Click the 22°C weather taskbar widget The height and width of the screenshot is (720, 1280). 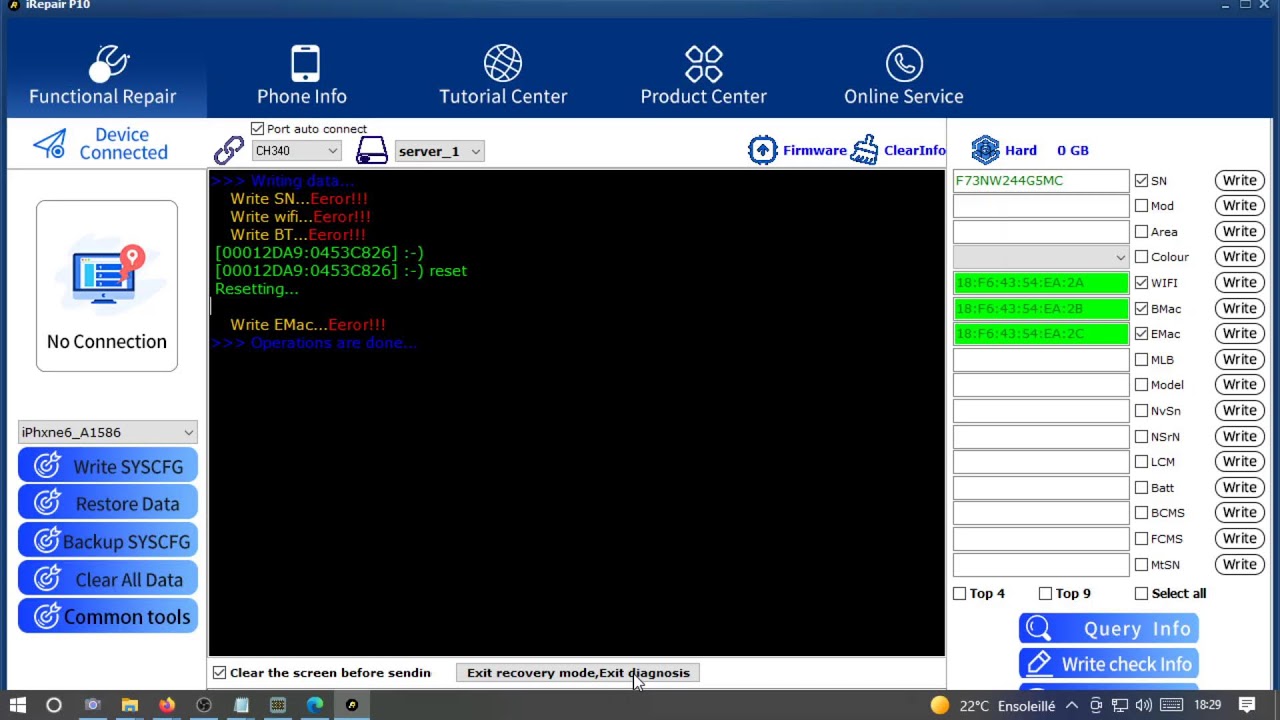993,705
